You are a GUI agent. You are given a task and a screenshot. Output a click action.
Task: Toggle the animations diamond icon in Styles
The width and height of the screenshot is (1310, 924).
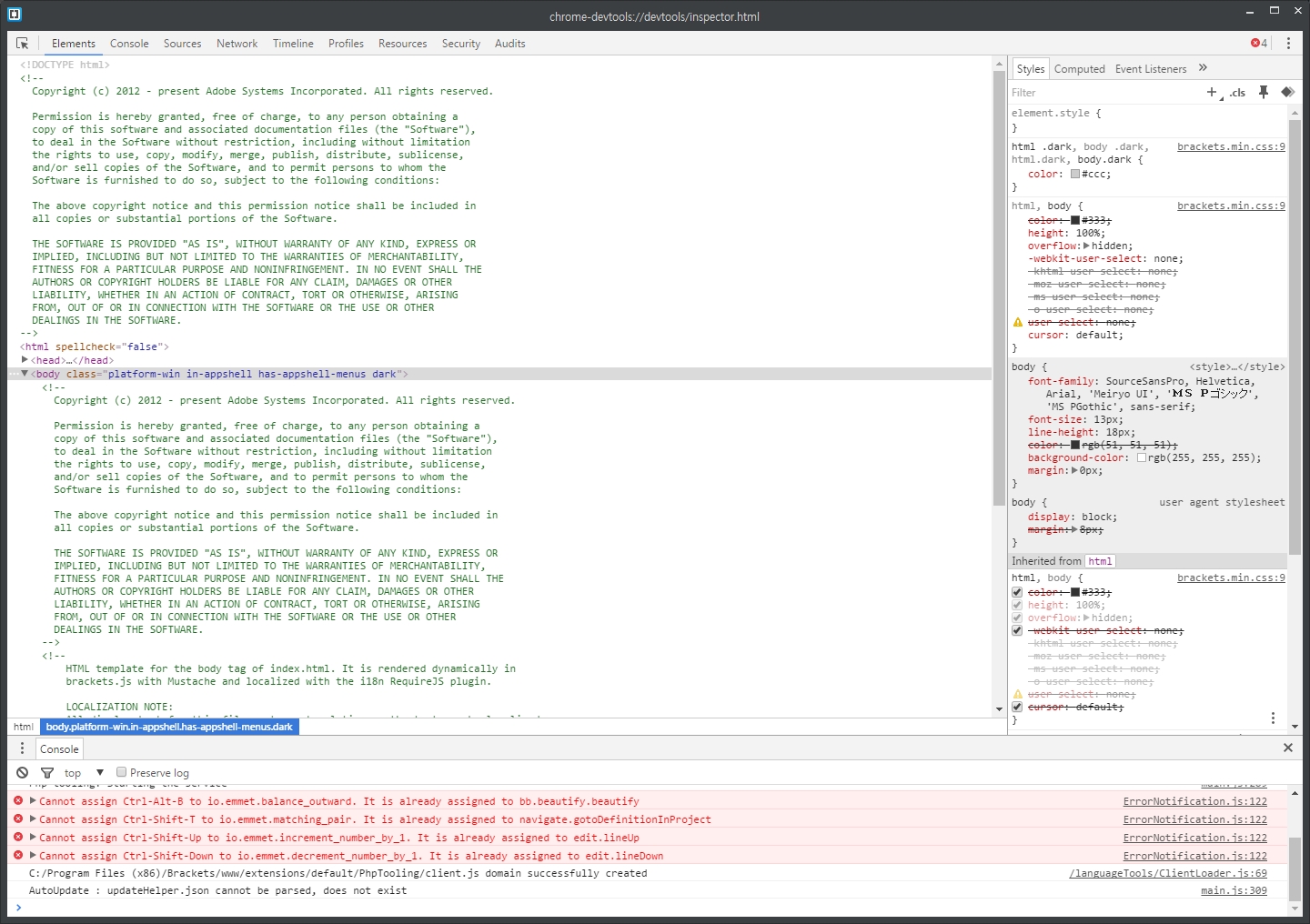click(x=1287, y=92)
